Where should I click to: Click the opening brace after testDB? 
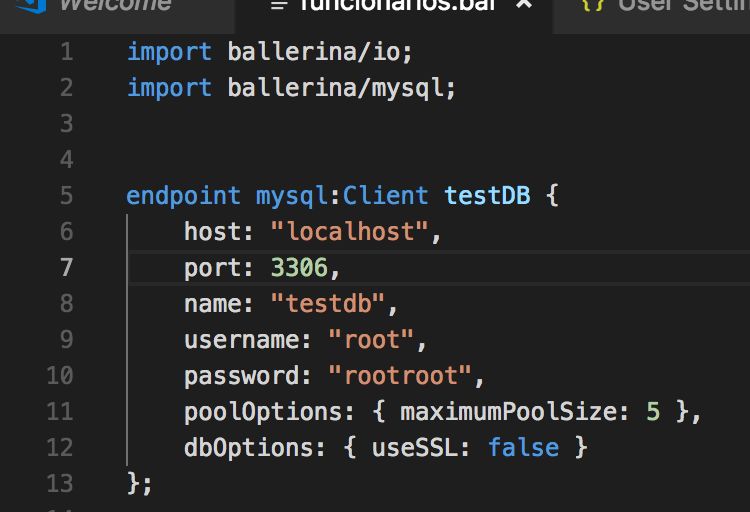coord(552,196)
